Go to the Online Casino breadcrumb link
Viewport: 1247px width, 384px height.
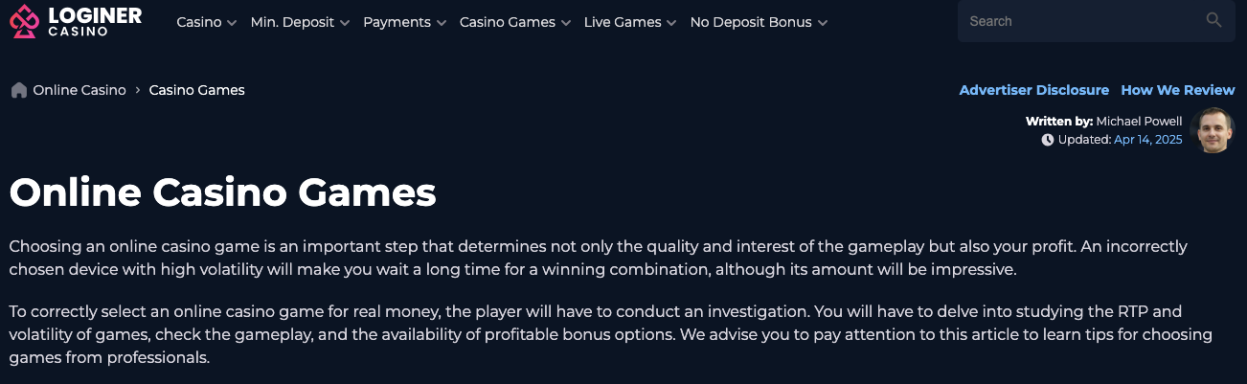pyautogui.click(x=79, y=90)
